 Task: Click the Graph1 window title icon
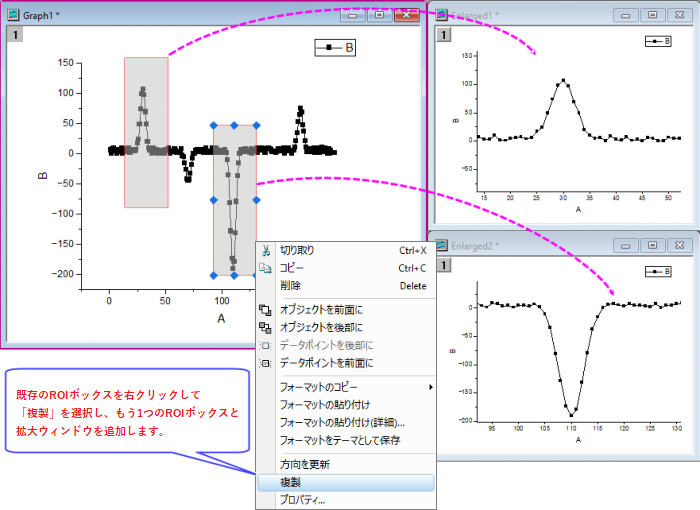13,15
